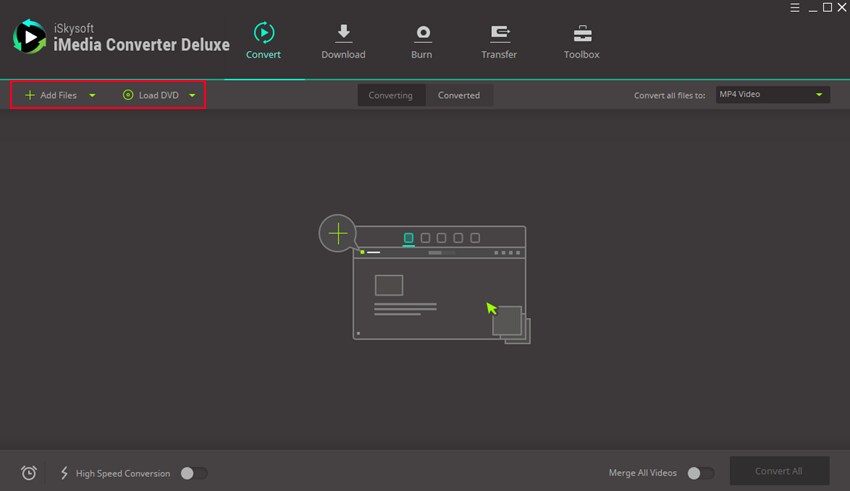Click the Convert All button
The width and height of the screenshot is (850, 491).
(x=779, y=471)
